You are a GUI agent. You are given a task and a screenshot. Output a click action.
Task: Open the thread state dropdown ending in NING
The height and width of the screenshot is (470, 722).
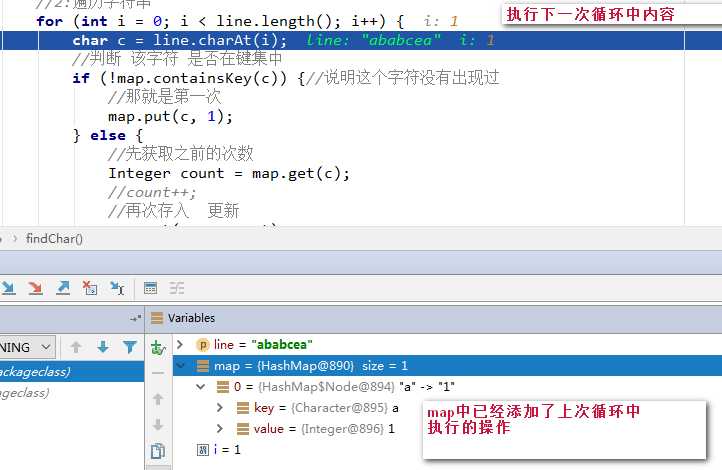click(x=28, y=347)
